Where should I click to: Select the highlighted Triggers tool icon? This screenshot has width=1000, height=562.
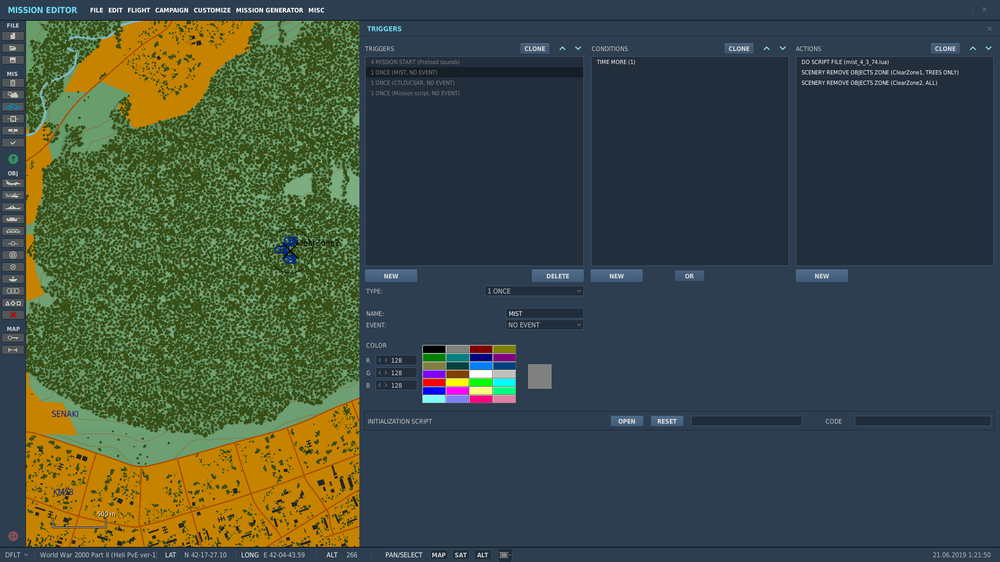(13, 107)
